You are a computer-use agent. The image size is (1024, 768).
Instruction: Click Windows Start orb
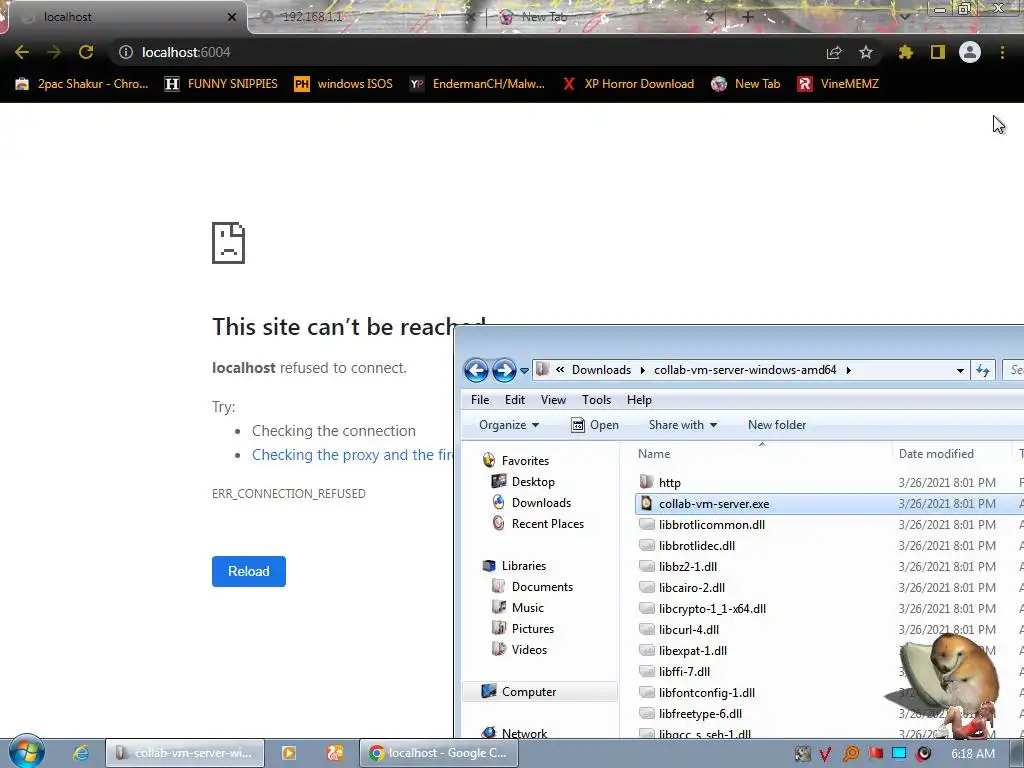click(x=26, y=752)
